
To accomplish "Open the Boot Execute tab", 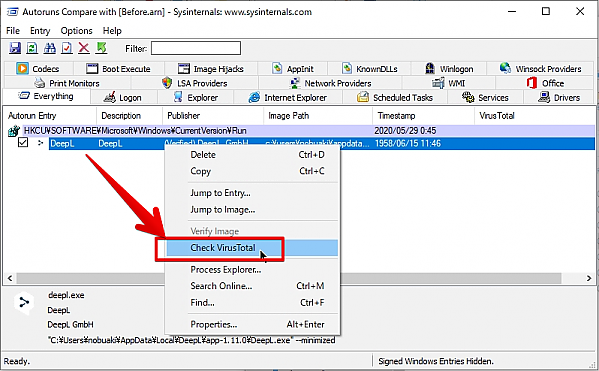I will [x=118, y=69].
